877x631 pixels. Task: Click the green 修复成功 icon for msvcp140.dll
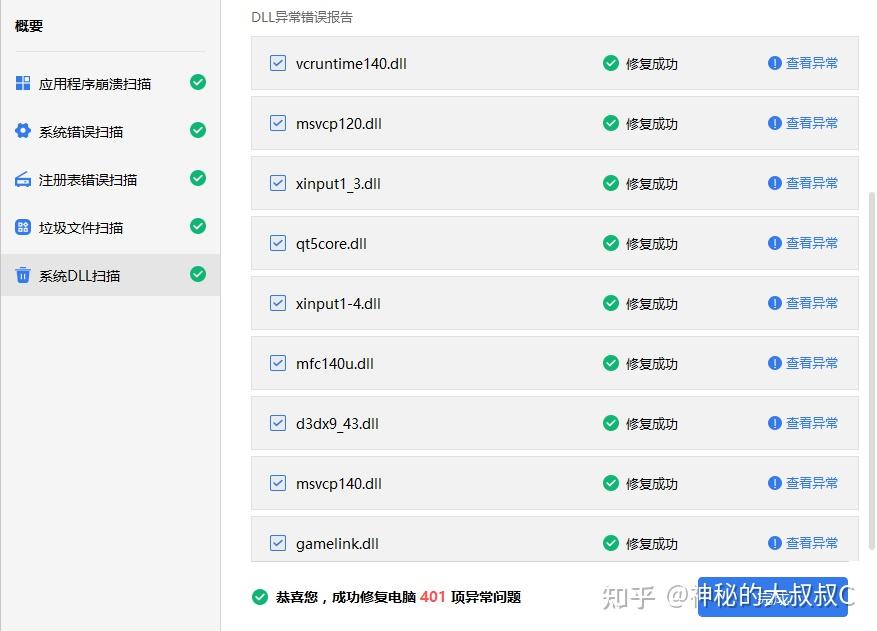611,483
